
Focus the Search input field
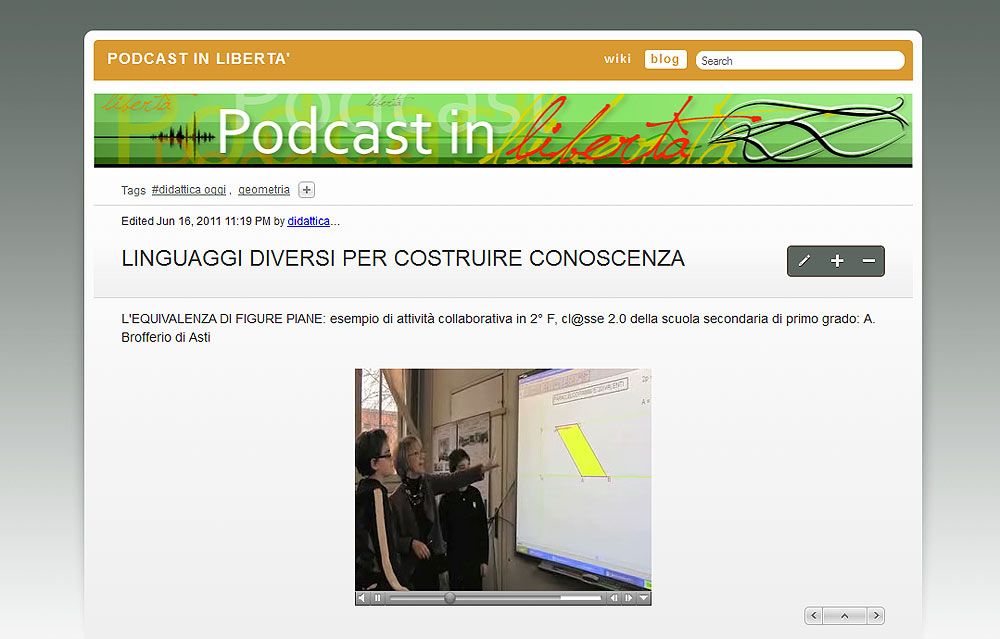coord(800,61)
